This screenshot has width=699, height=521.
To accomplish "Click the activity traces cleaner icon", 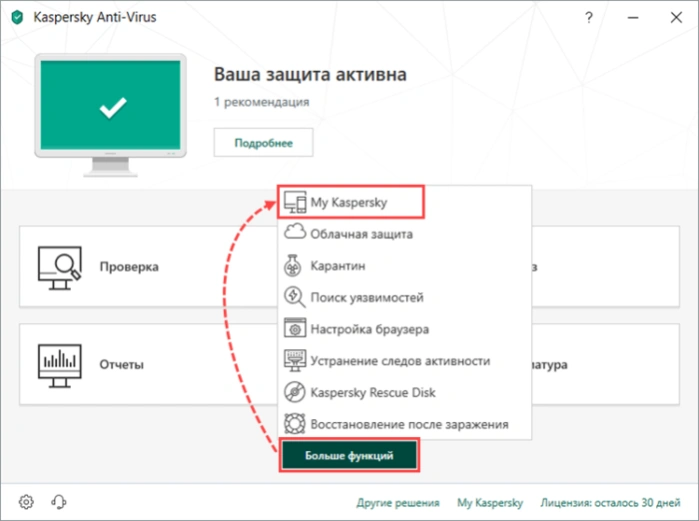I will coord(295,361).
